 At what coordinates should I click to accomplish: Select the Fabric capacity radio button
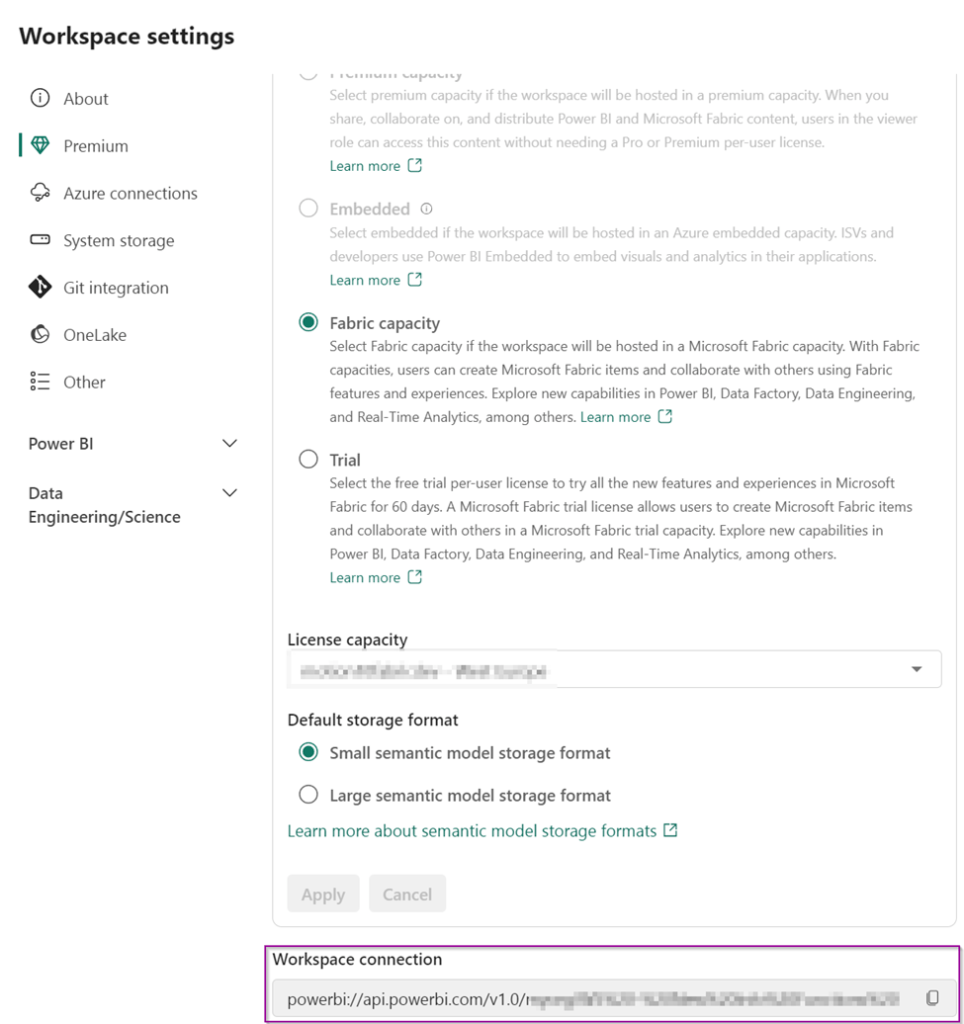click(x=308, y=322)
